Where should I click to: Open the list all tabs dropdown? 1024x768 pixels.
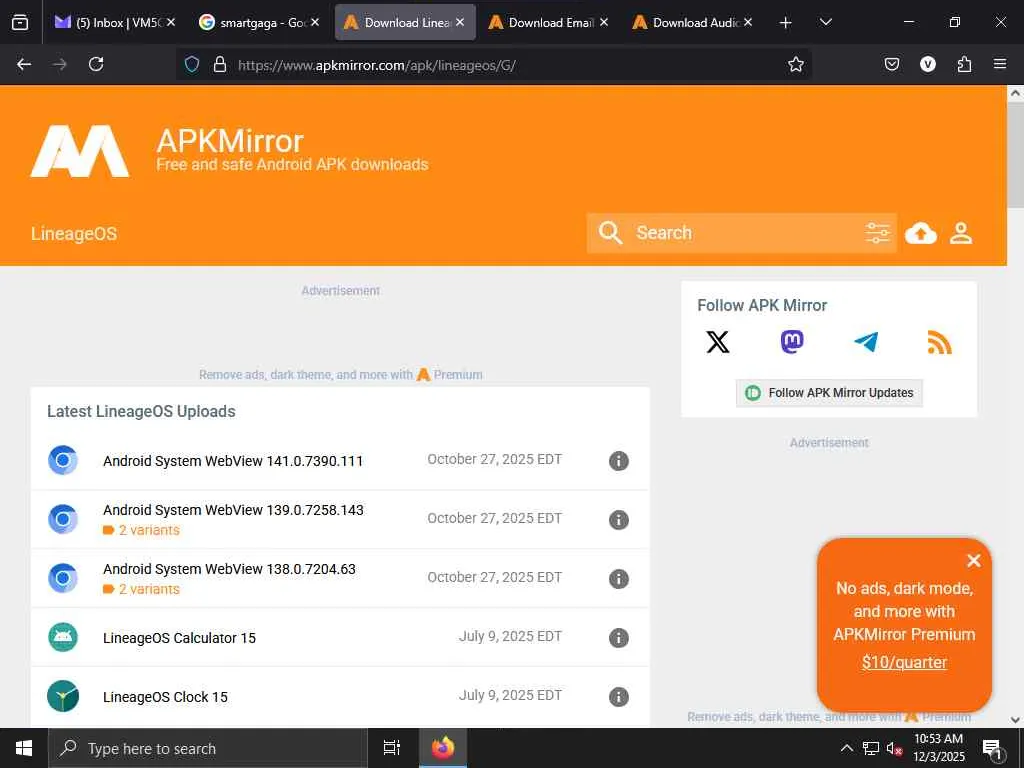pyautogui.click(x=825, y=22)
